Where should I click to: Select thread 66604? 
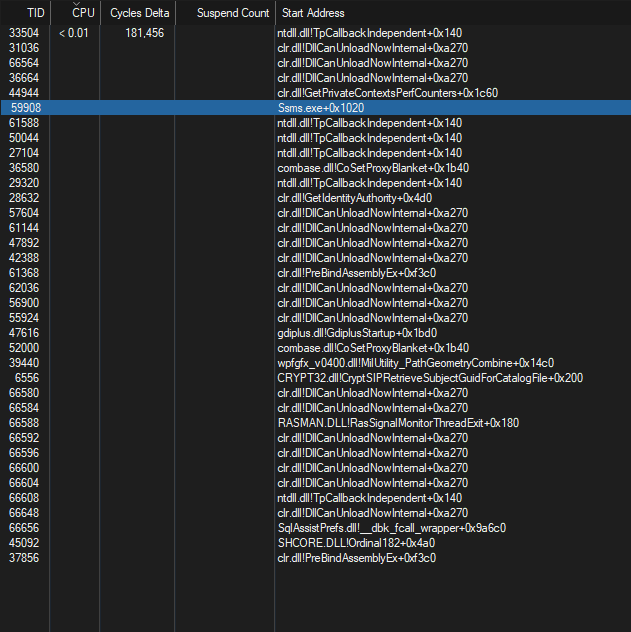(316, 482)
